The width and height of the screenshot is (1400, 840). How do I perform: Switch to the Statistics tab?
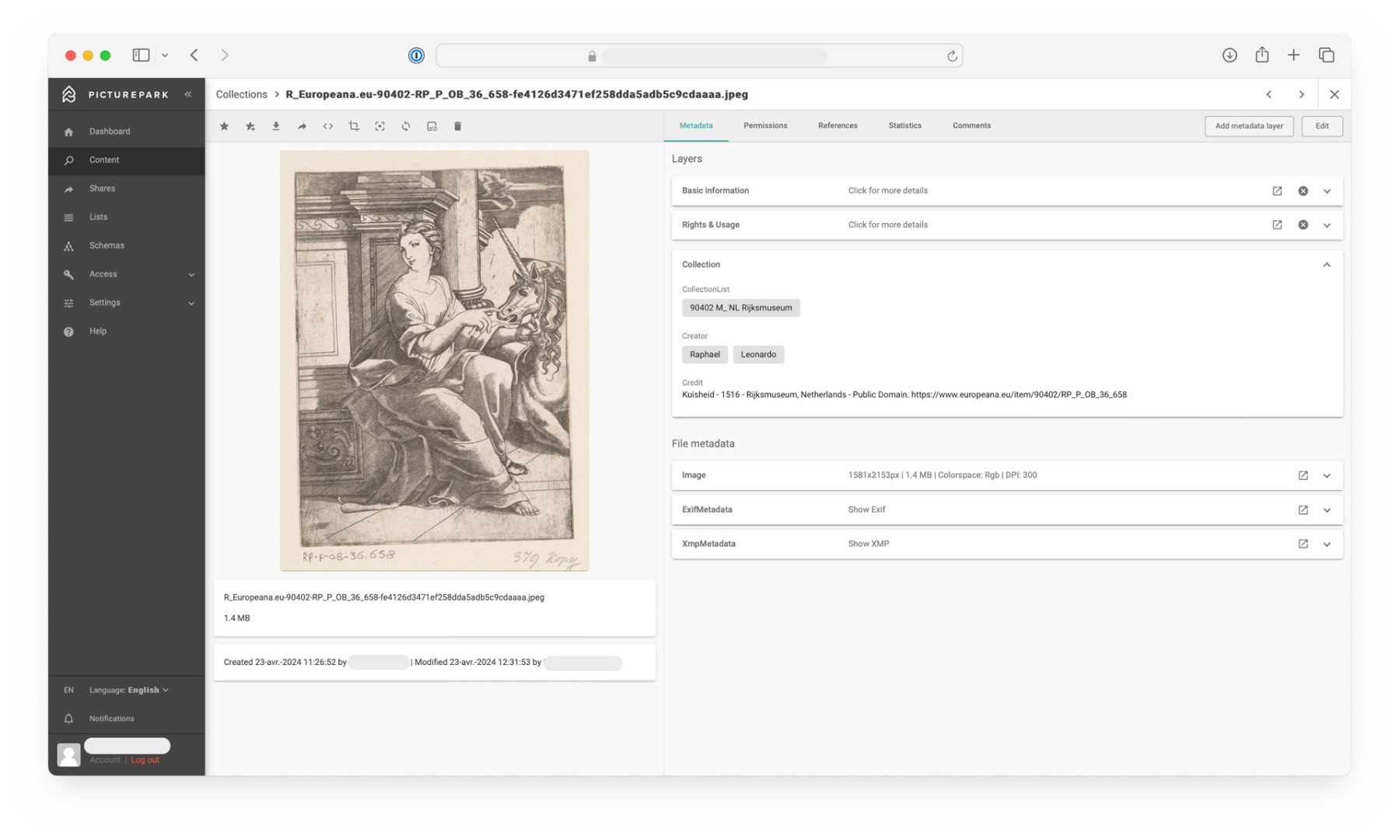pos(905,125)
